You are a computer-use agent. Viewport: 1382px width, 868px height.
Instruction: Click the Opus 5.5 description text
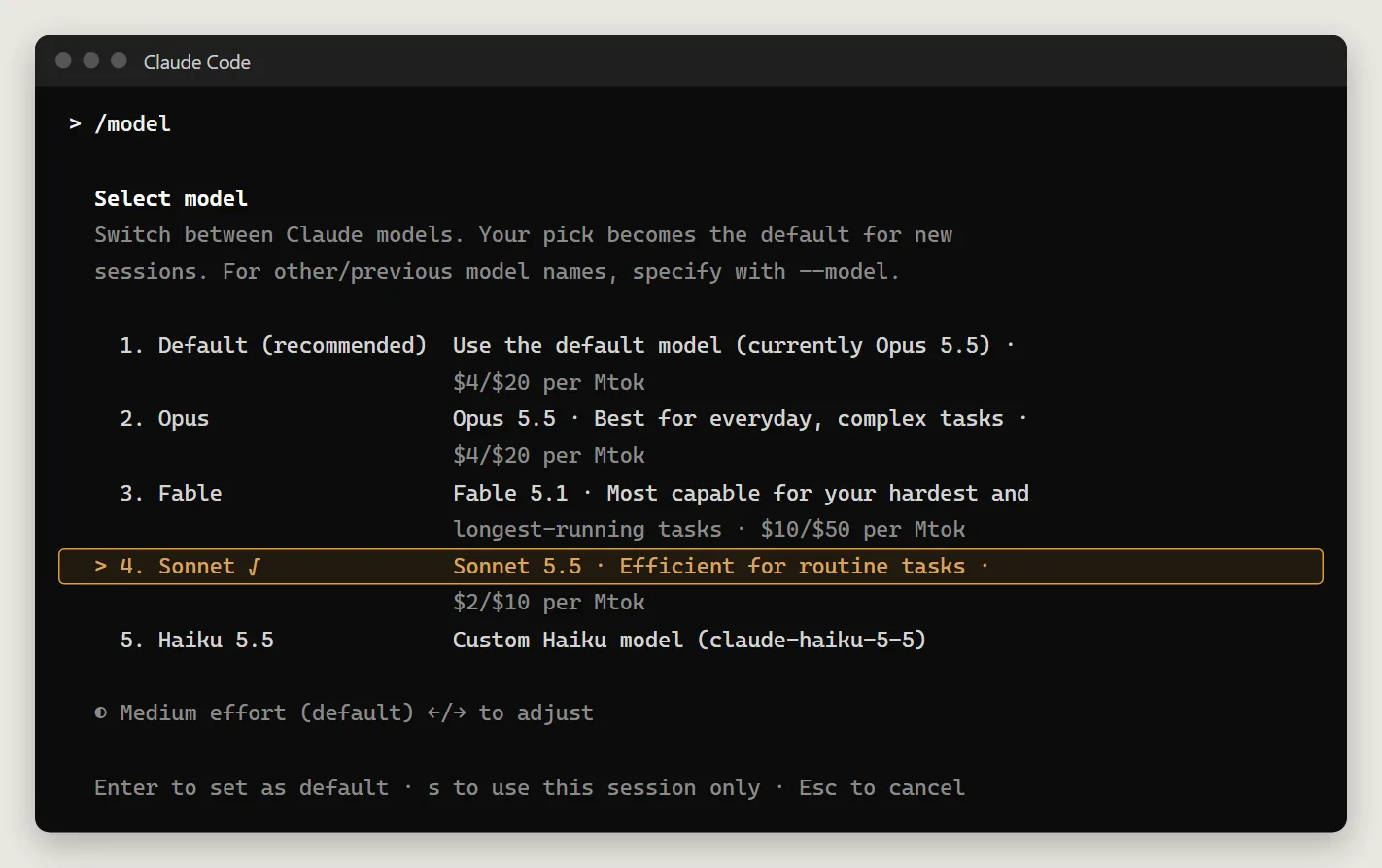tap(741, 419)
